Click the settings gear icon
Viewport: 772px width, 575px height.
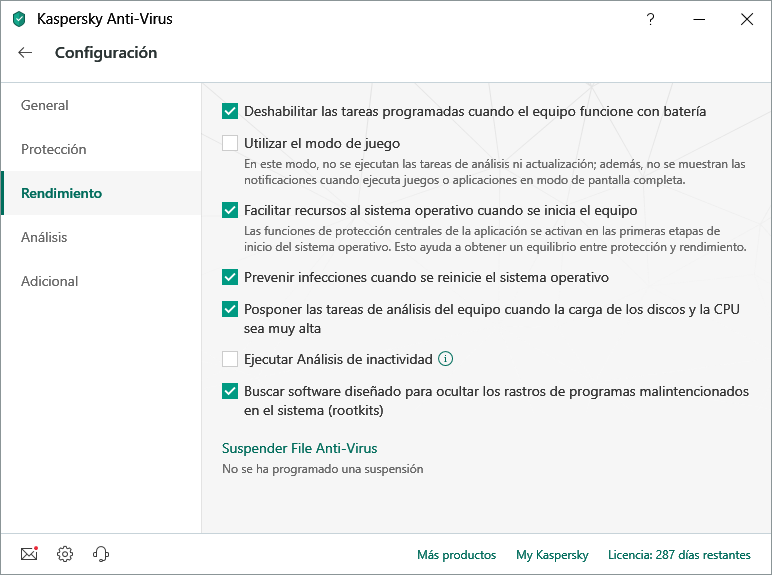point(65,554)
